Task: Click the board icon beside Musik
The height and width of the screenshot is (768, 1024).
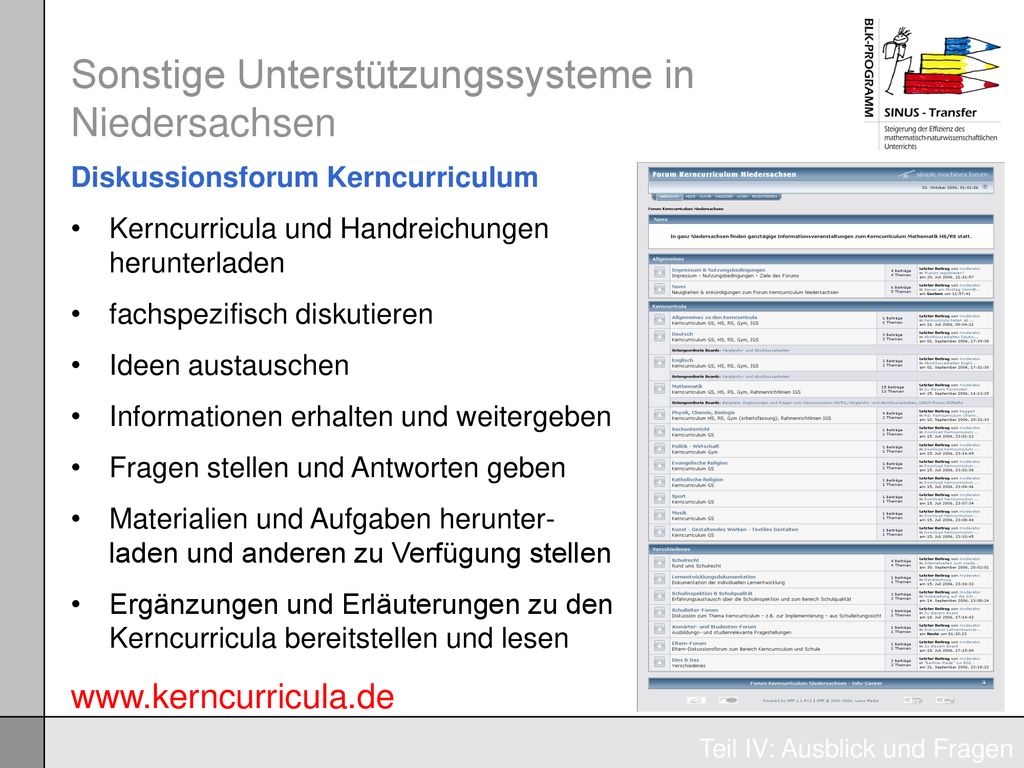Action: point(660,515)
